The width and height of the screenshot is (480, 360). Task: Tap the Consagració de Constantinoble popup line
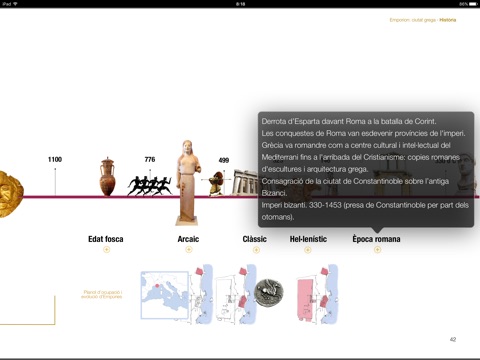355,187
